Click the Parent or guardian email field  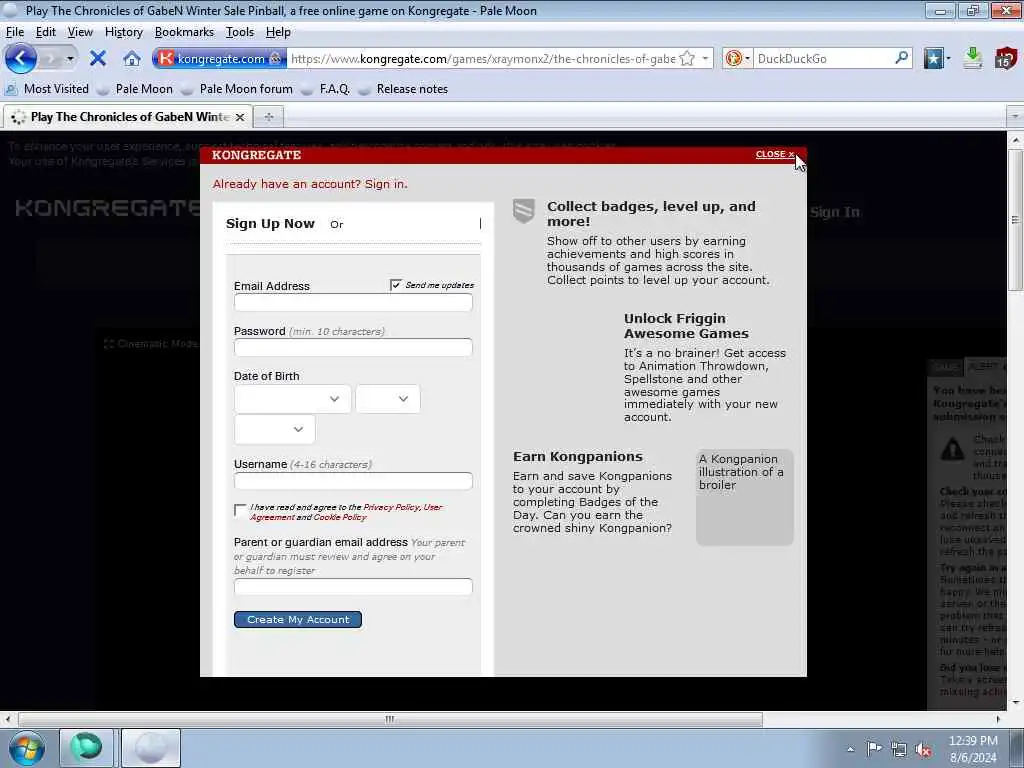(x=353, y=586)
